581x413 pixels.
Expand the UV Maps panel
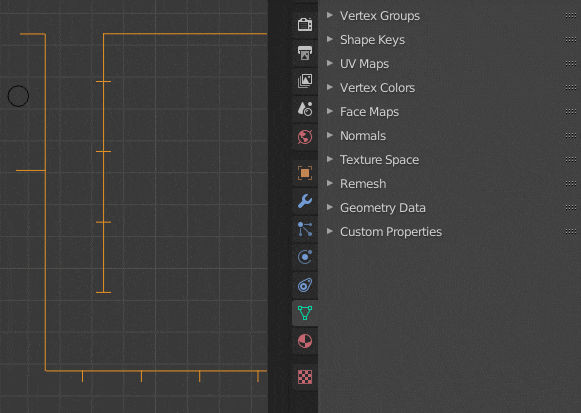(329, 63)
